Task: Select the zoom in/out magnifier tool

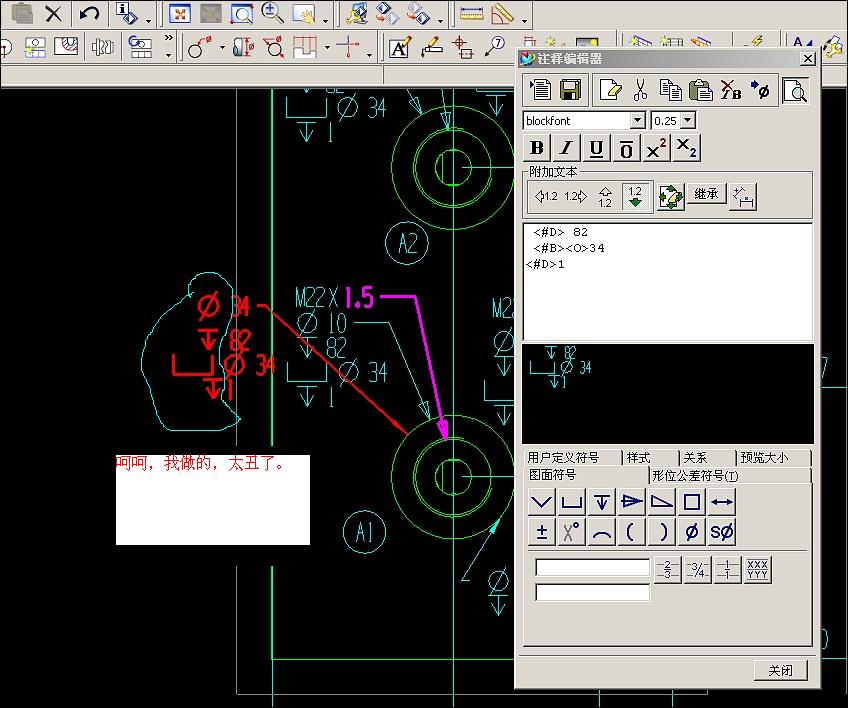Action: point(272,14)
